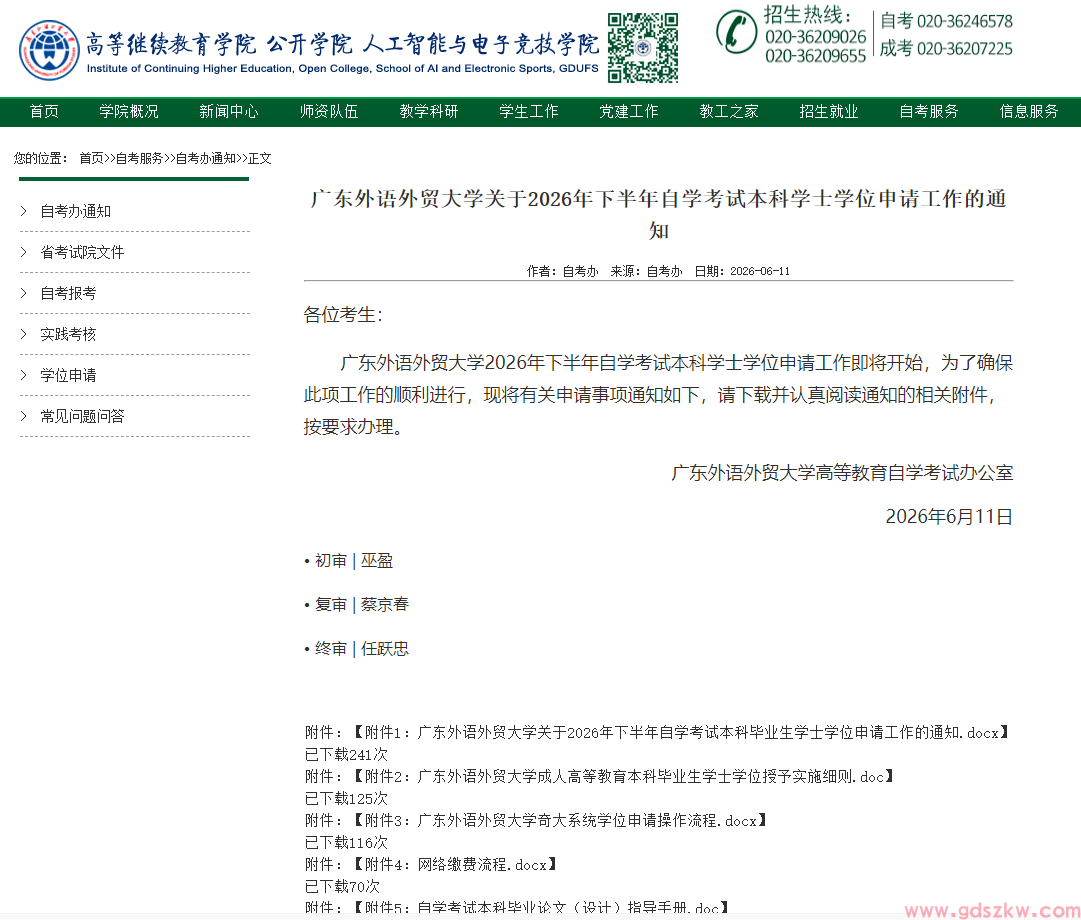Download 附件4 网络缴费流程.docx
The image size is (1081, 920).
pyautogui.click(x=456, y=865)
